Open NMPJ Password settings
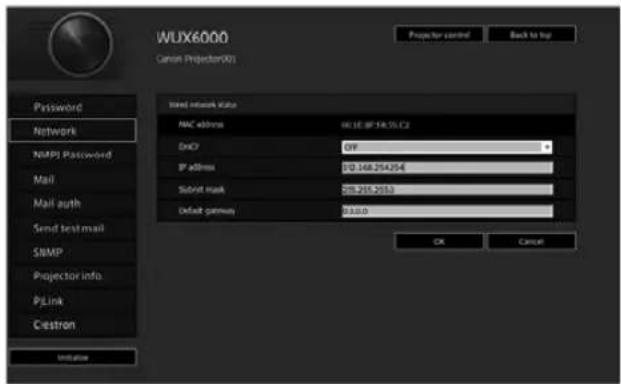This screenshot has height=384, width=621. point(72,155)
